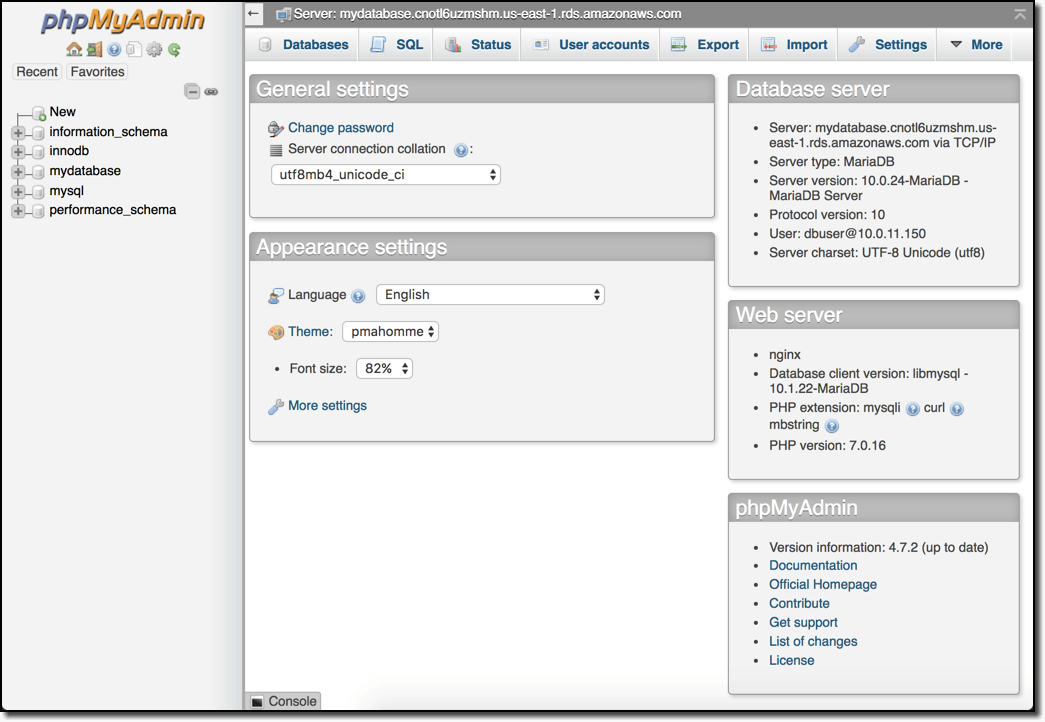This screenshot has width=1045, height=722.
Task: Open the Documentation link
Action: (x=813, y=565)
